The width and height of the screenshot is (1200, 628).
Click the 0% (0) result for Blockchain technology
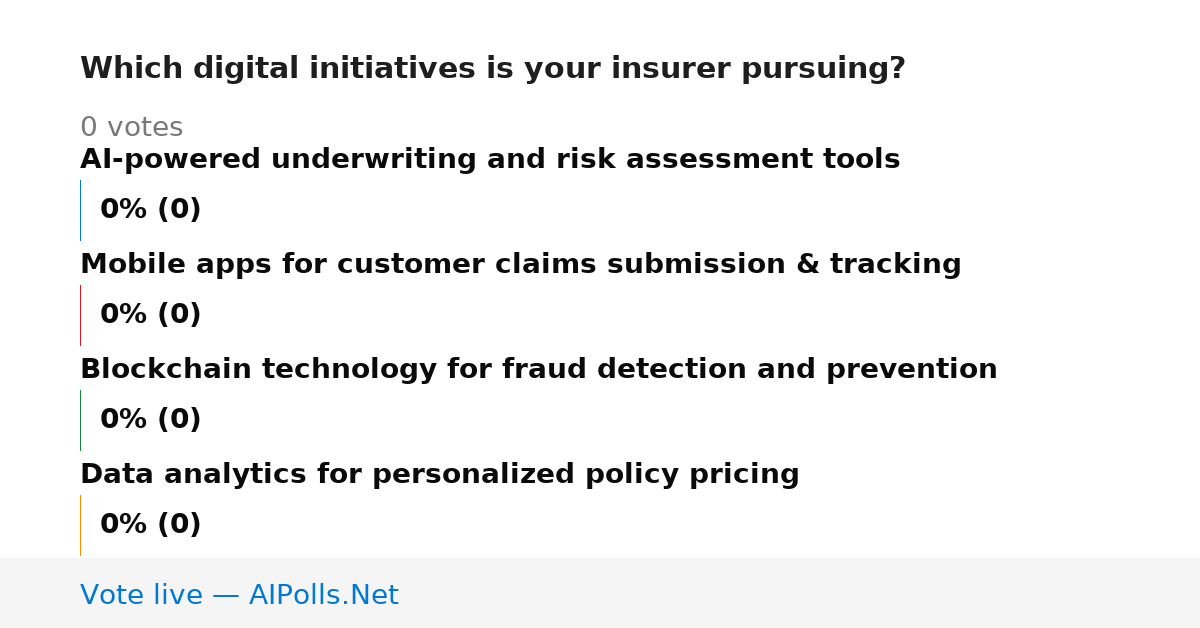click(150, 420)
